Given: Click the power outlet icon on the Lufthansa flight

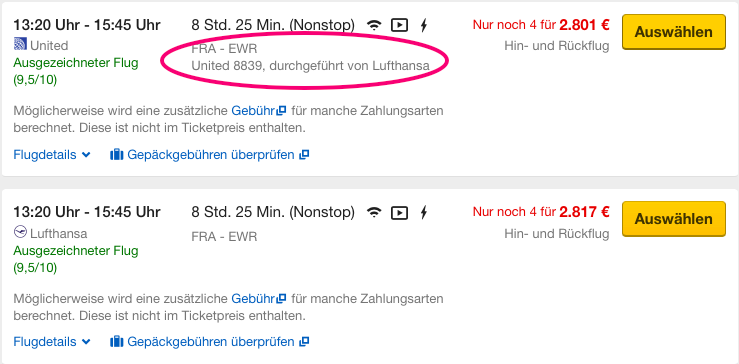Looking at the screenshot, I should (x=424, y=213).
